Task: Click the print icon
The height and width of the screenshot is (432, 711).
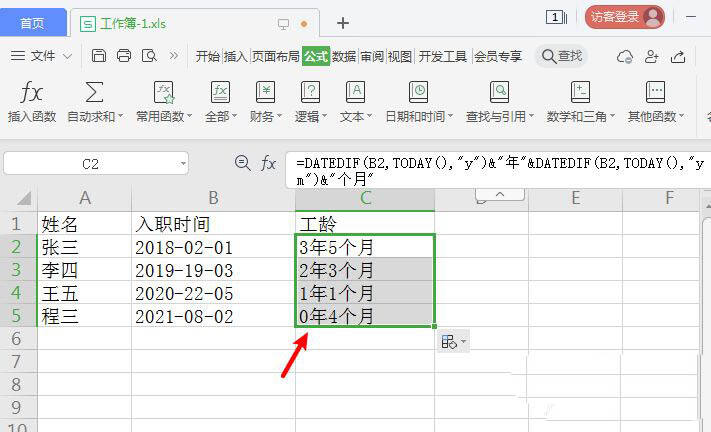Action: pos(124,56)
